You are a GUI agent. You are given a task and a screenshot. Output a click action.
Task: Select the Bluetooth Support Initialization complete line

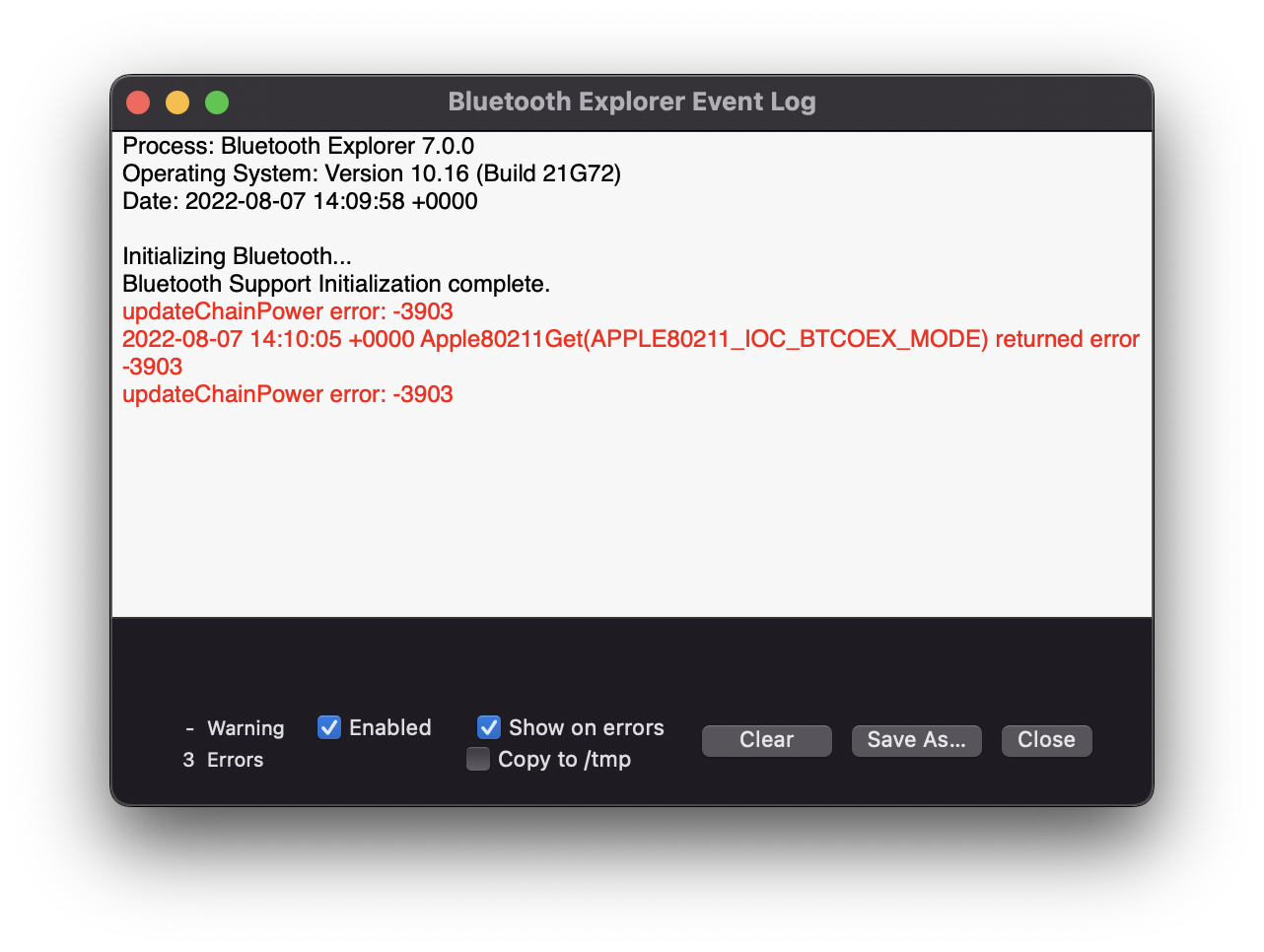pyautogui.click(x=335, y=284)
